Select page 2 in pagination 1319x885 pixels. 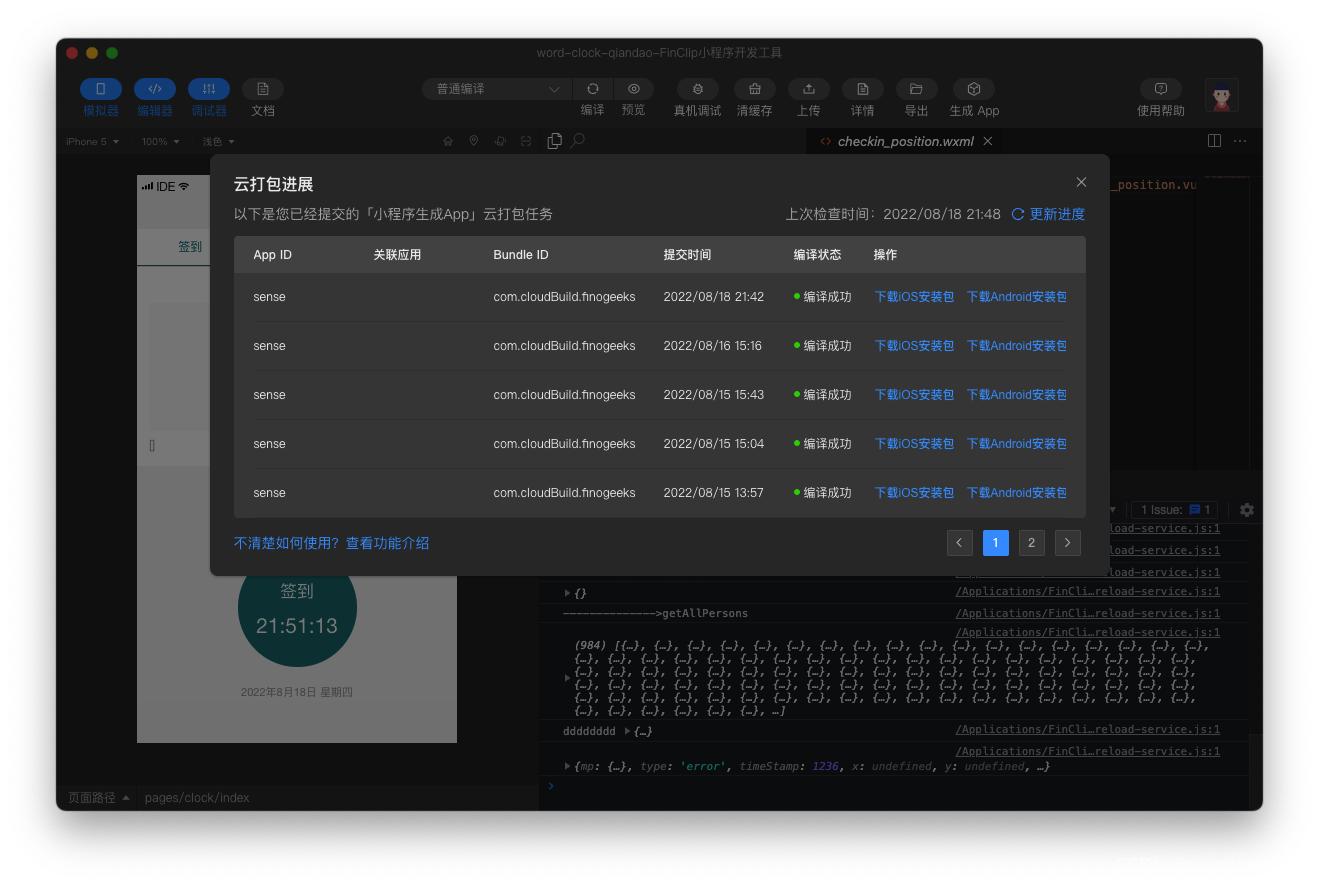tap(1031, 542)
